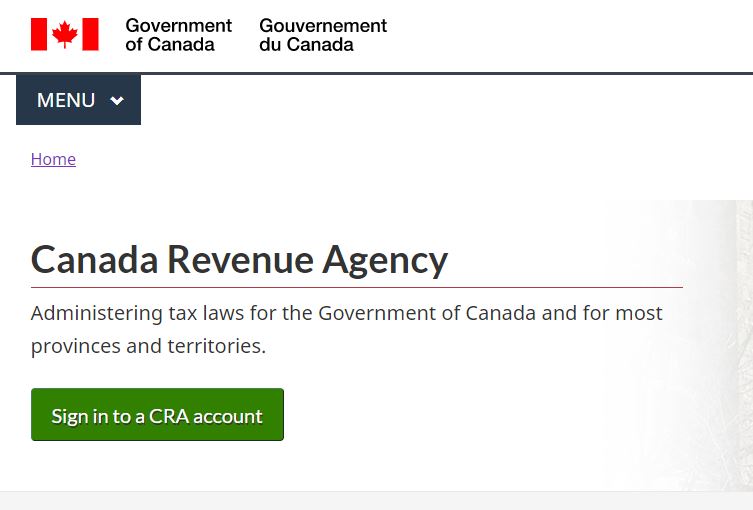Expand the MENU chevron arrow
Screen dimensions: 753x510
(117, 101)
